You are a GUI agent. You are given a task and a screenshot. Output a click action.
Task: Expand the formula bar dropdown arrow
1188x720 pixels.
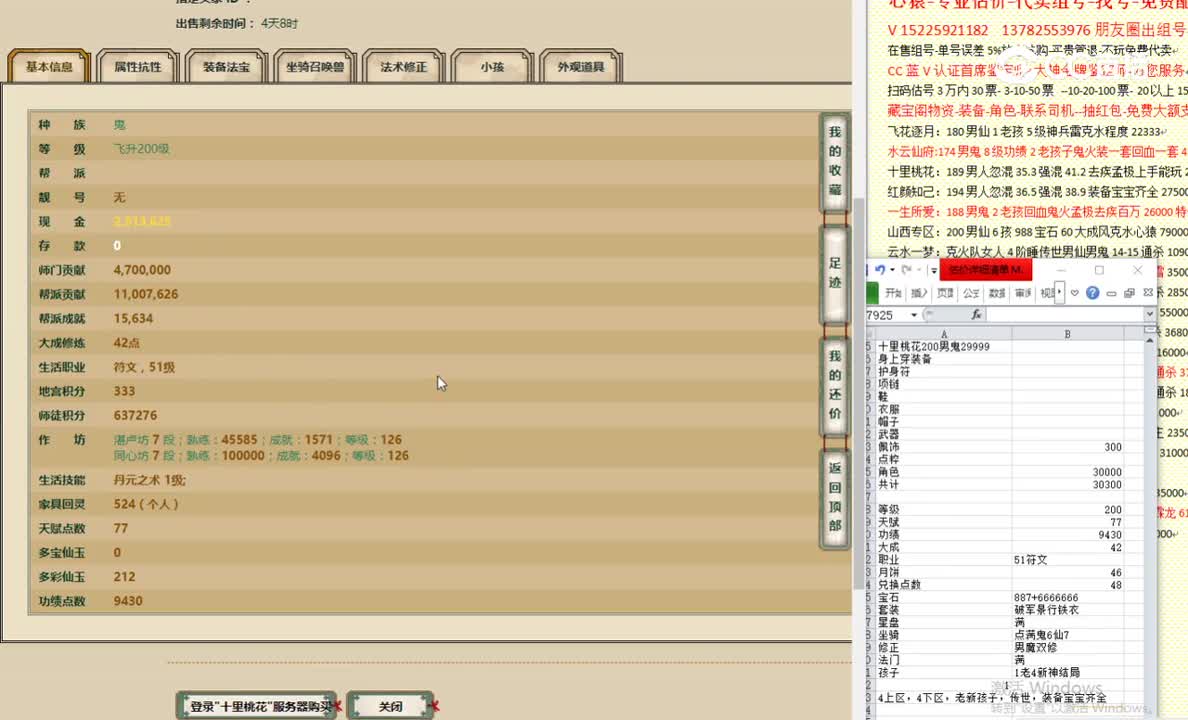pos(1150,313)
